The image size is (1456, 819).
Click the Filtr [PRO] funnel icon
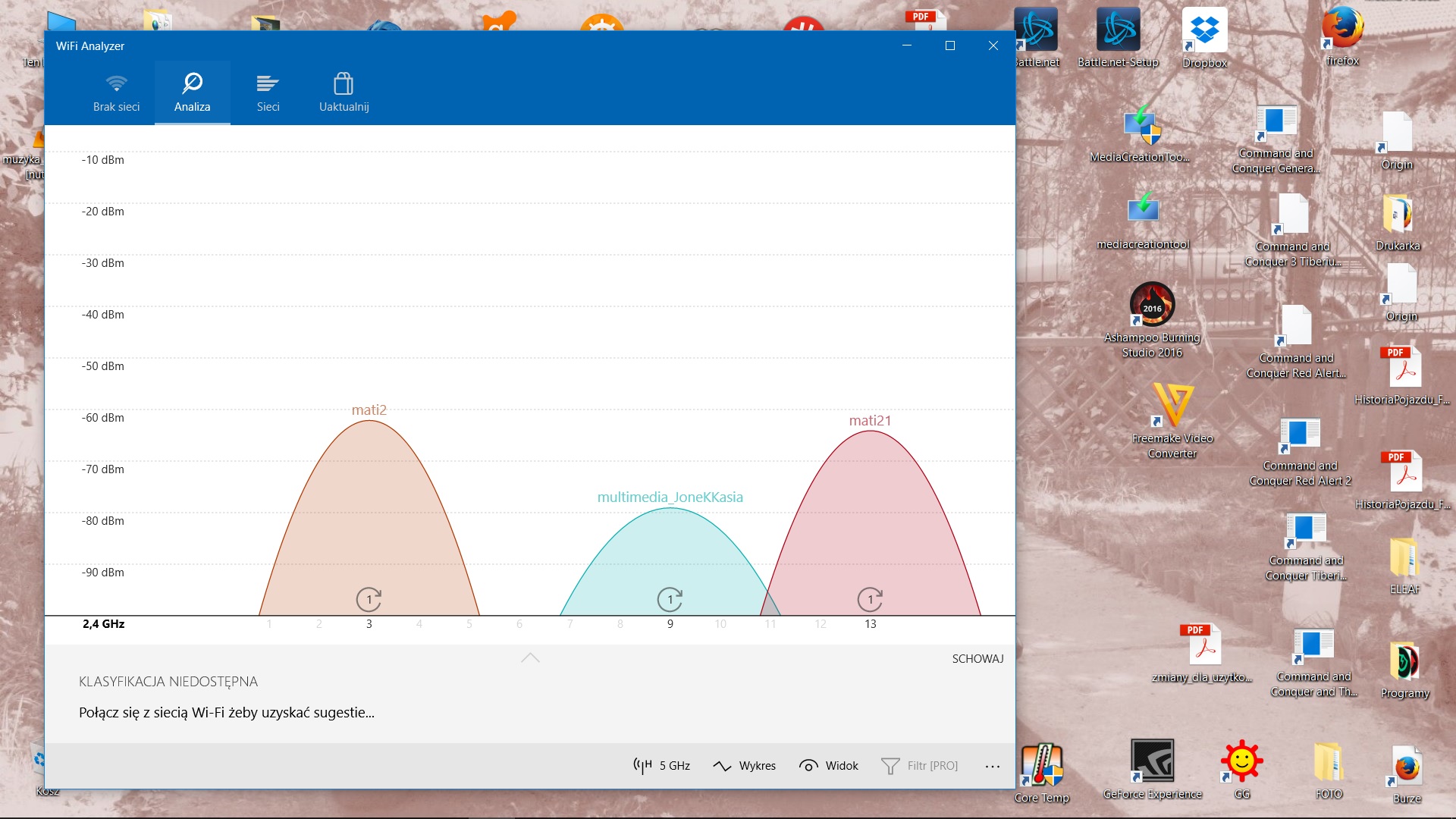click(890, 766)
